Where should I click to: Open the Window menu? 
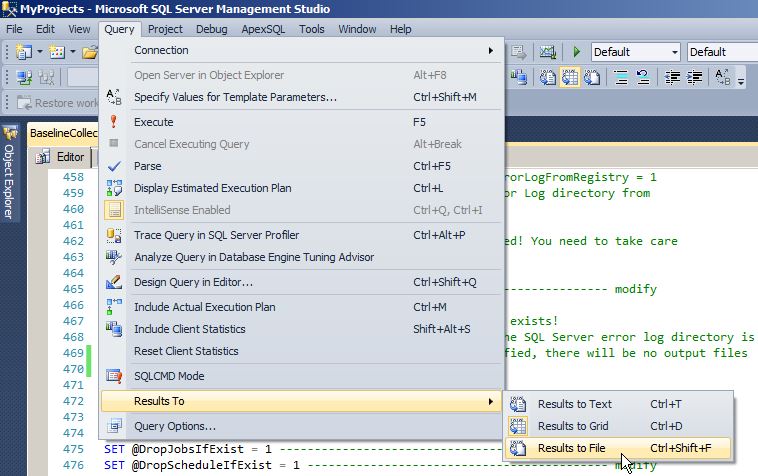(357, 29)
